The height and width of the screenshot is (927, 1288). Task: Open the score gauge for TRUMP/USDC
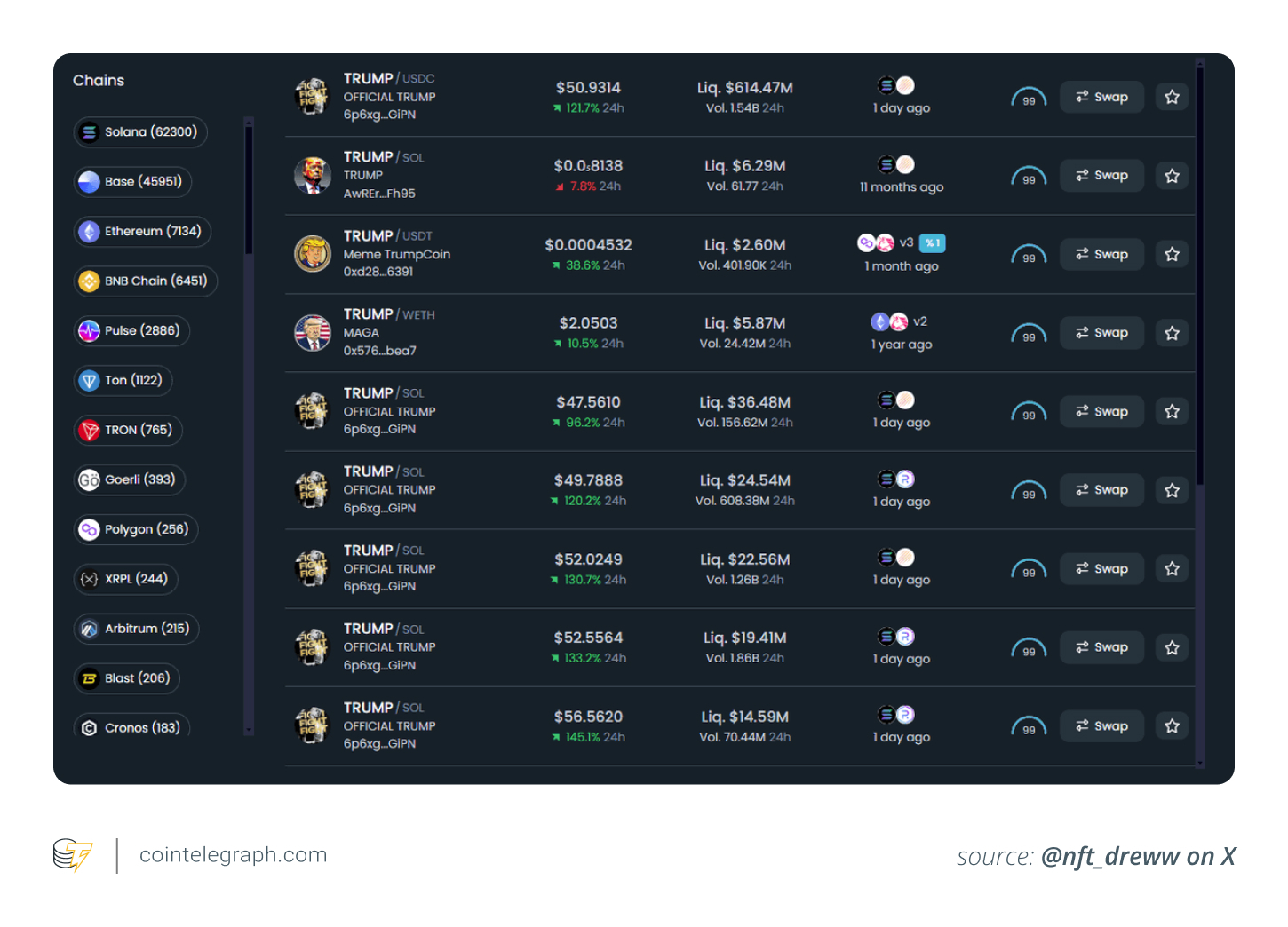(1029, 98)
